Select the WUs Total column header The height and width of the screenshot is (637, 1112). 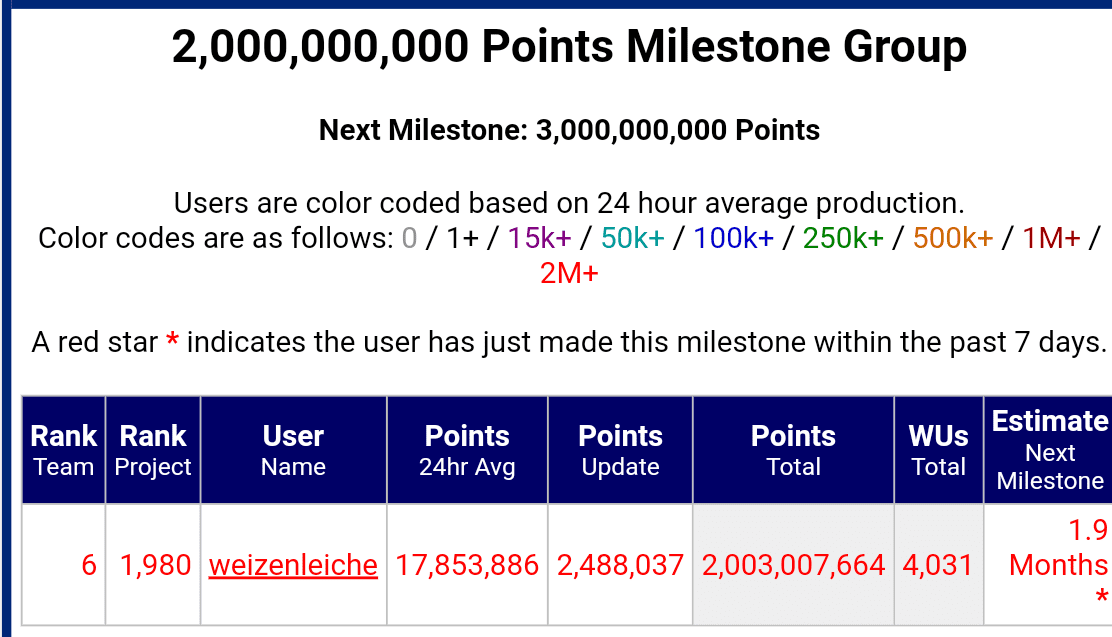coord(939,450)
